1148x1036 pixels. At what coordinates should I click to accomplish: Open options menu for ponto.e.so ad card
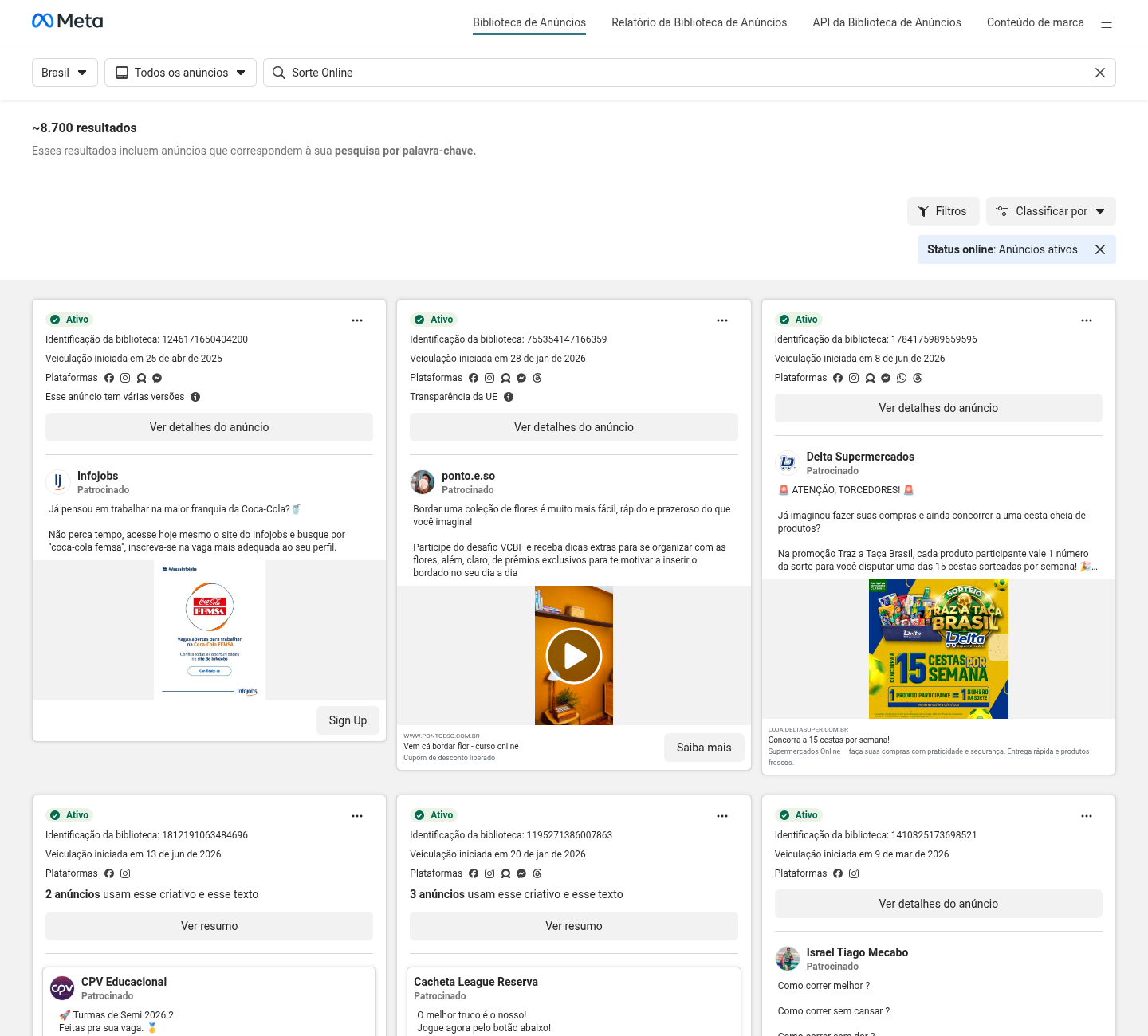[x=722, y=320]
